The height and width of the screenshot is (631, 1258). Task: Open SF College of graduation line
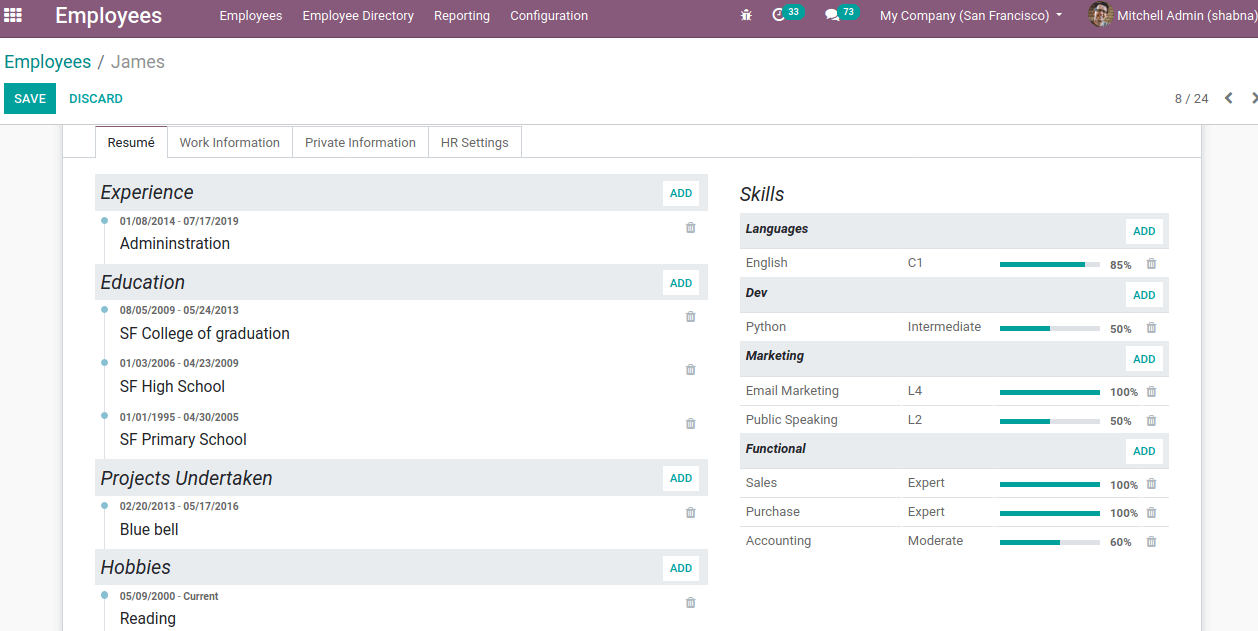pos(204,333)
